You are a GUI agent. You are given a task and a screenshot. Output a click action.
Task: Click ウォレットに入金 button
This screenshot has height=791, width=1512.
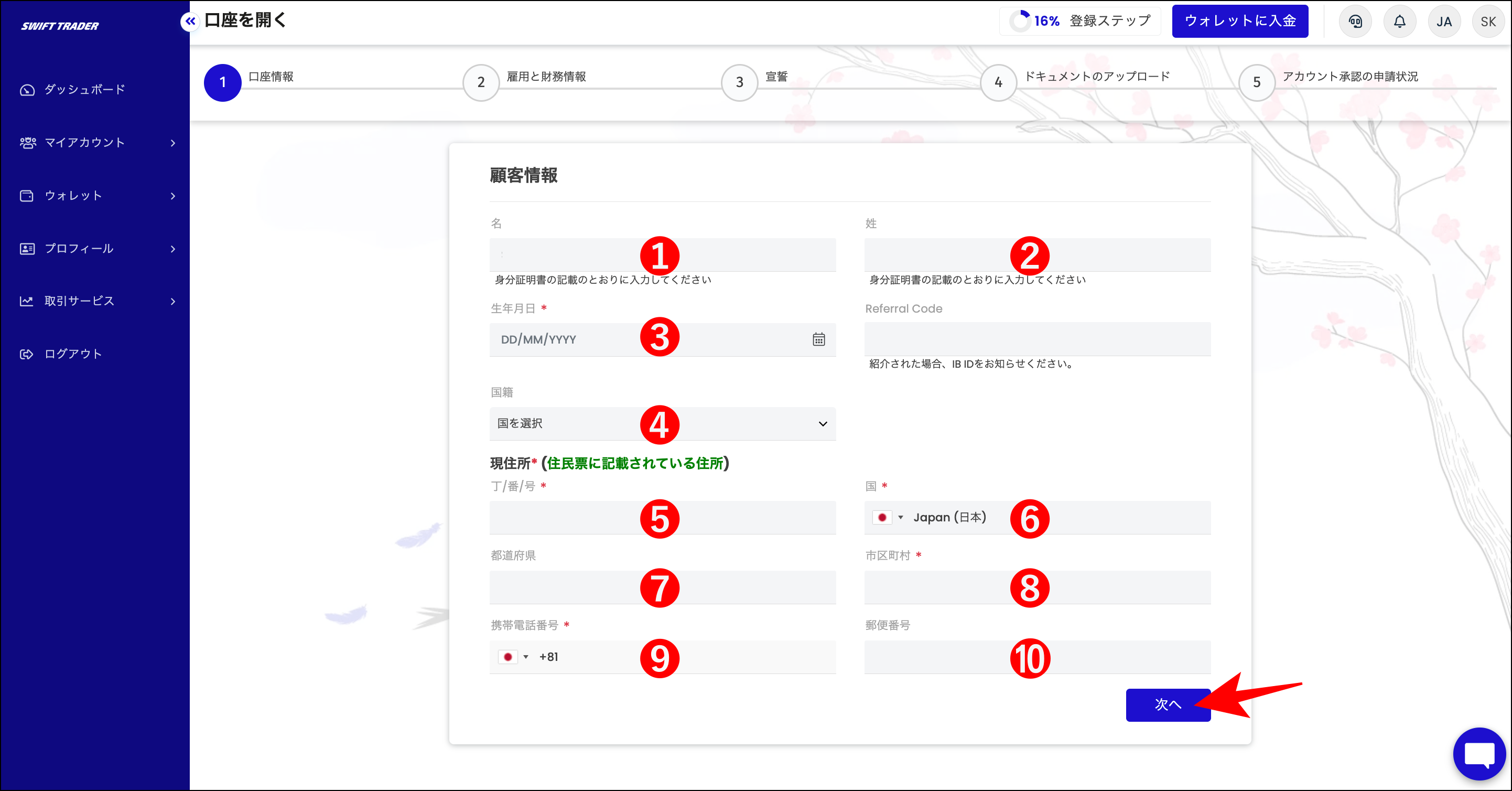tap(1240, 21)
